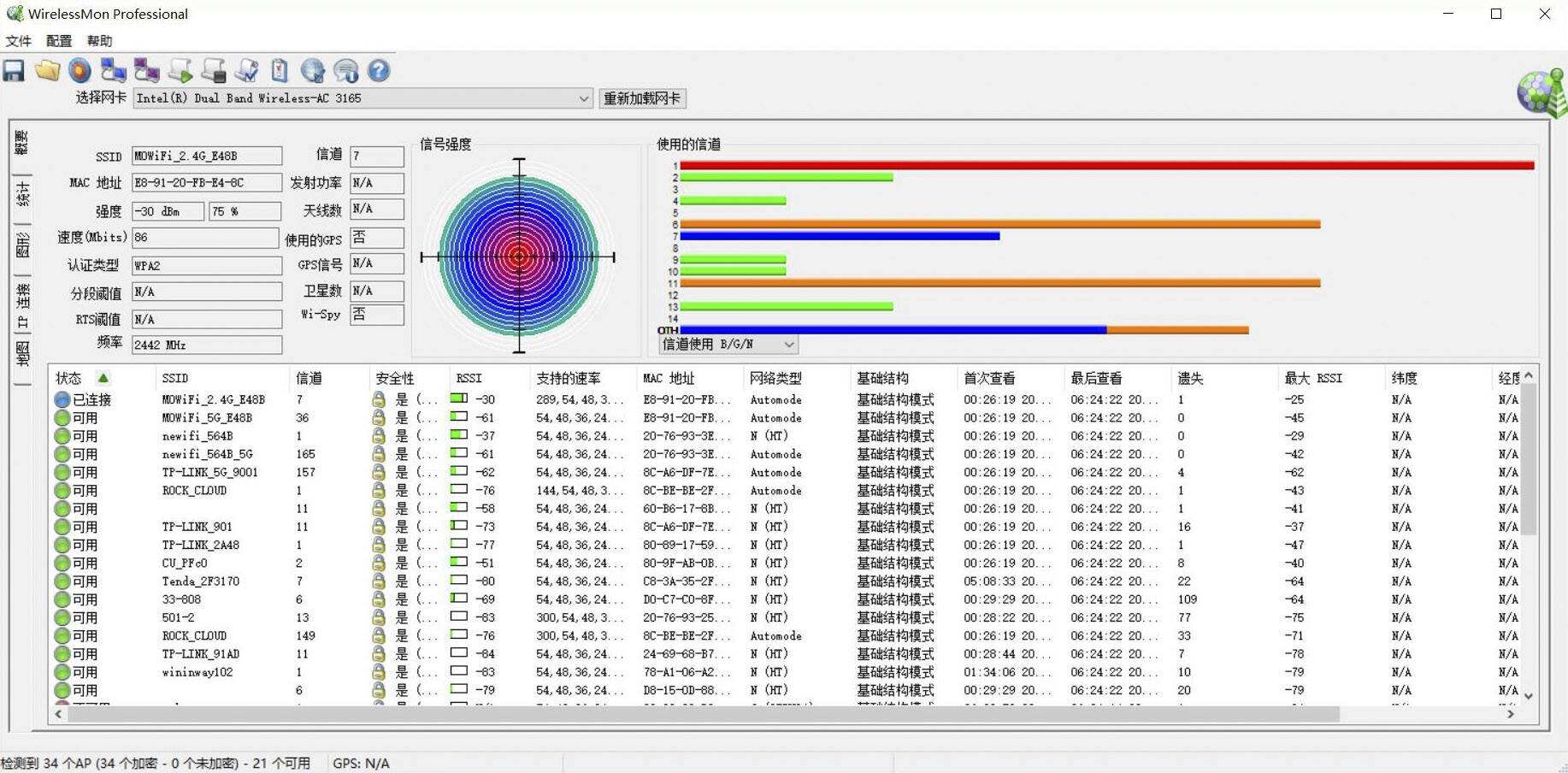Image resolution: width=1568 pixels, height=773 pixels.
Task: Stop logging with the black square scroll icon
Action: (x=213, y=71)
